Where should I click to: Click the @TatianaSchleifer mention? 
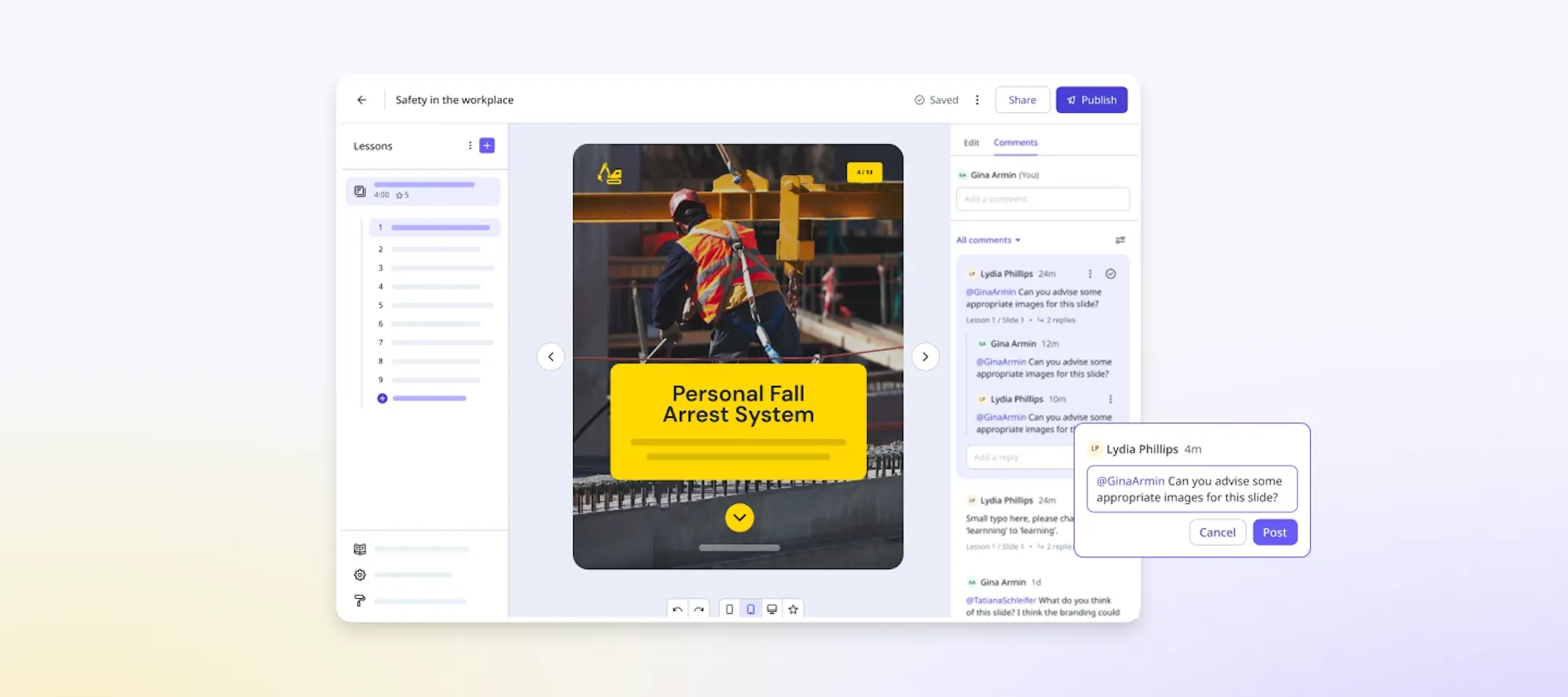click(1001, 601)
